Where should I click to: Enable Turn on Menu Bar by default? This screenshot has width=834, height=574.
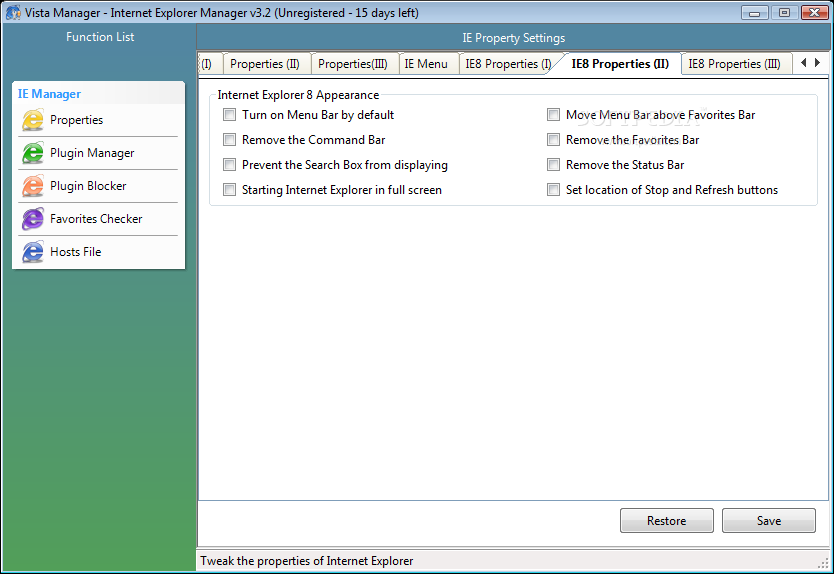[x=229, y=115]
